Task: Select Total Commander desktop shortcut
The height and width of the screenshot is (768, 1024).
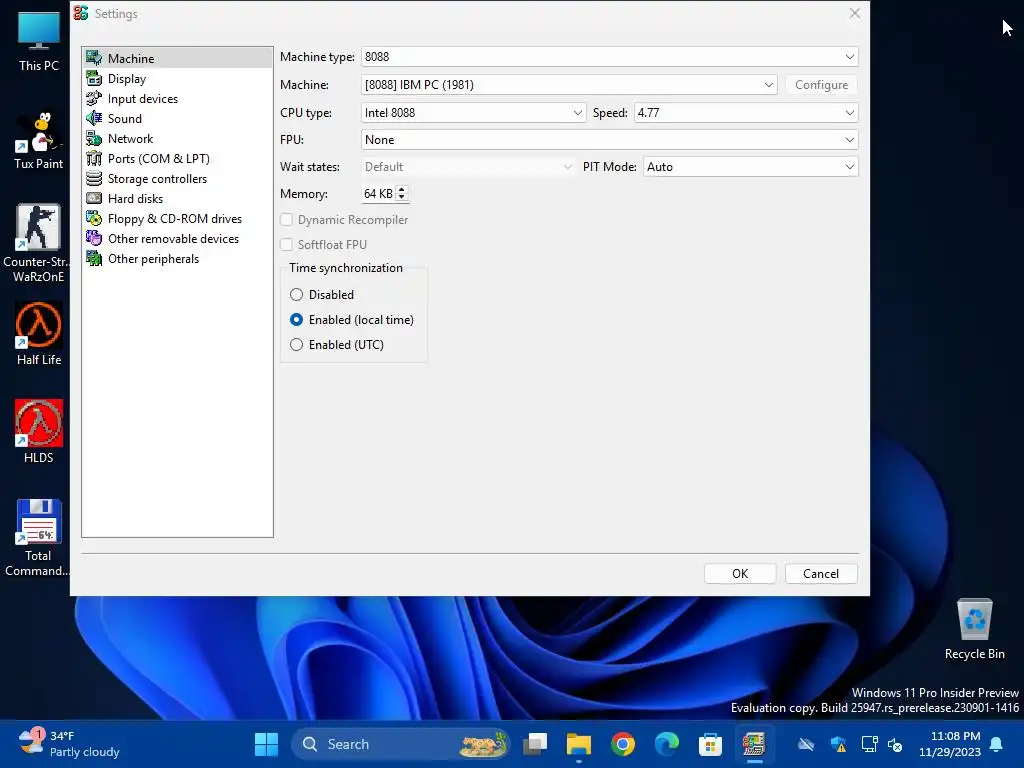Action: pyautogui.click(x=37, y=537)
